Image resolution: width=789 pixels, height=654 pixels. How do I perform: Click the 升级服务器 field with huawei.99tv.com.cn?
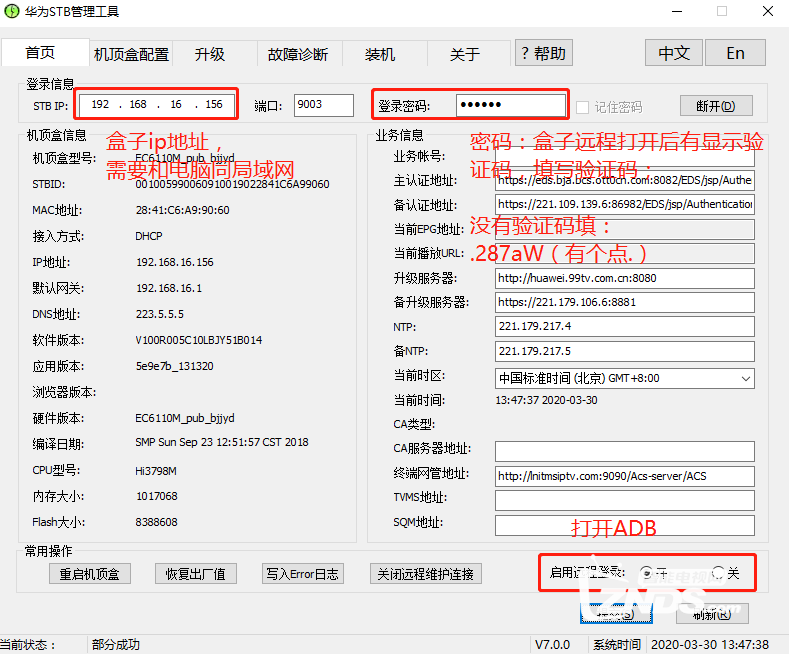click(x=624, y=278)
